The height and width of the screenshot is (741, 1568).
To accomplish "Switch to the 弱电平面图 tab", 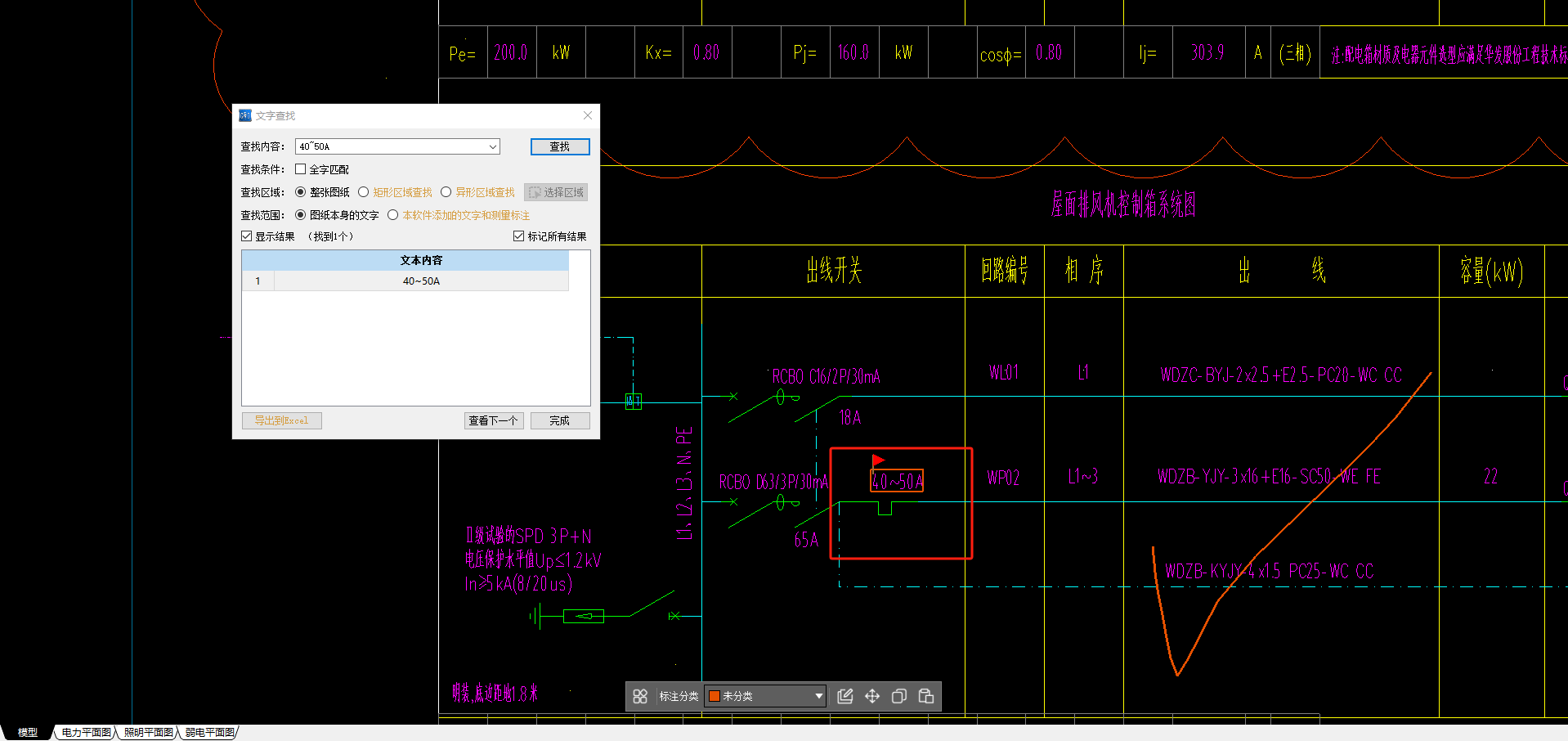I will pos(209,733).
